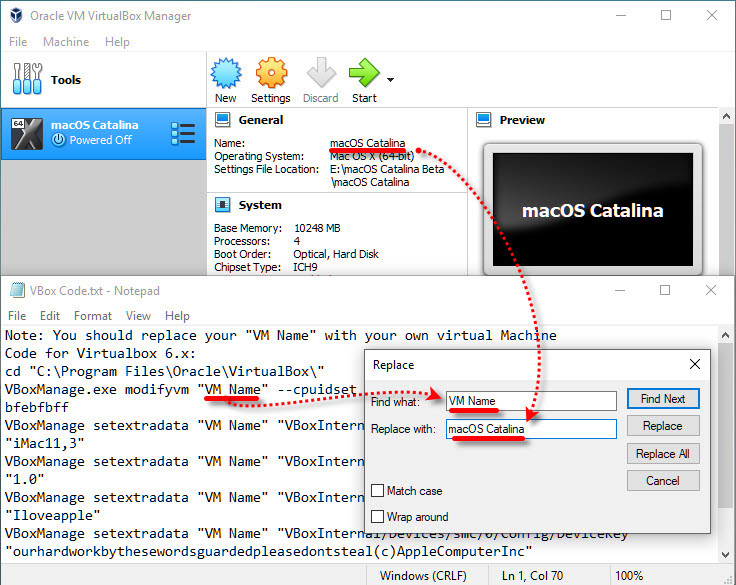Screen dimensions: 736x585
Task: Click the Chipset Type ICH9 value
Action: (305, 267)
